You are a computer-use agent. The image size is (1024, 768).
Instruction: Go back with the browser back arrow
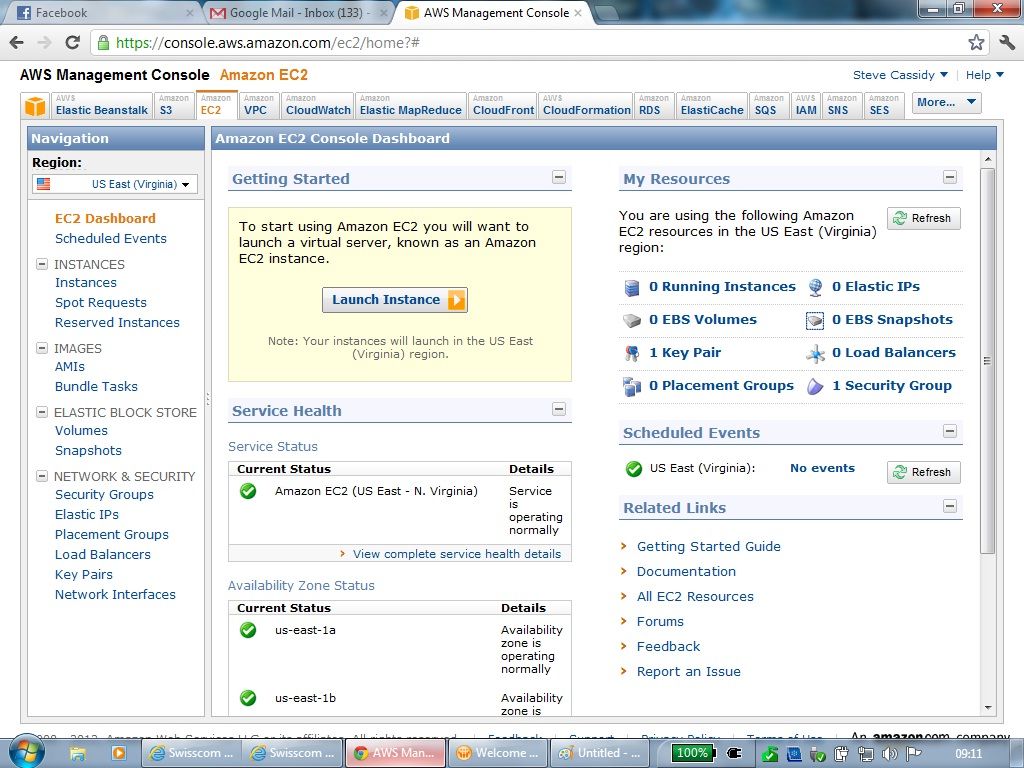tap(17, 42)
